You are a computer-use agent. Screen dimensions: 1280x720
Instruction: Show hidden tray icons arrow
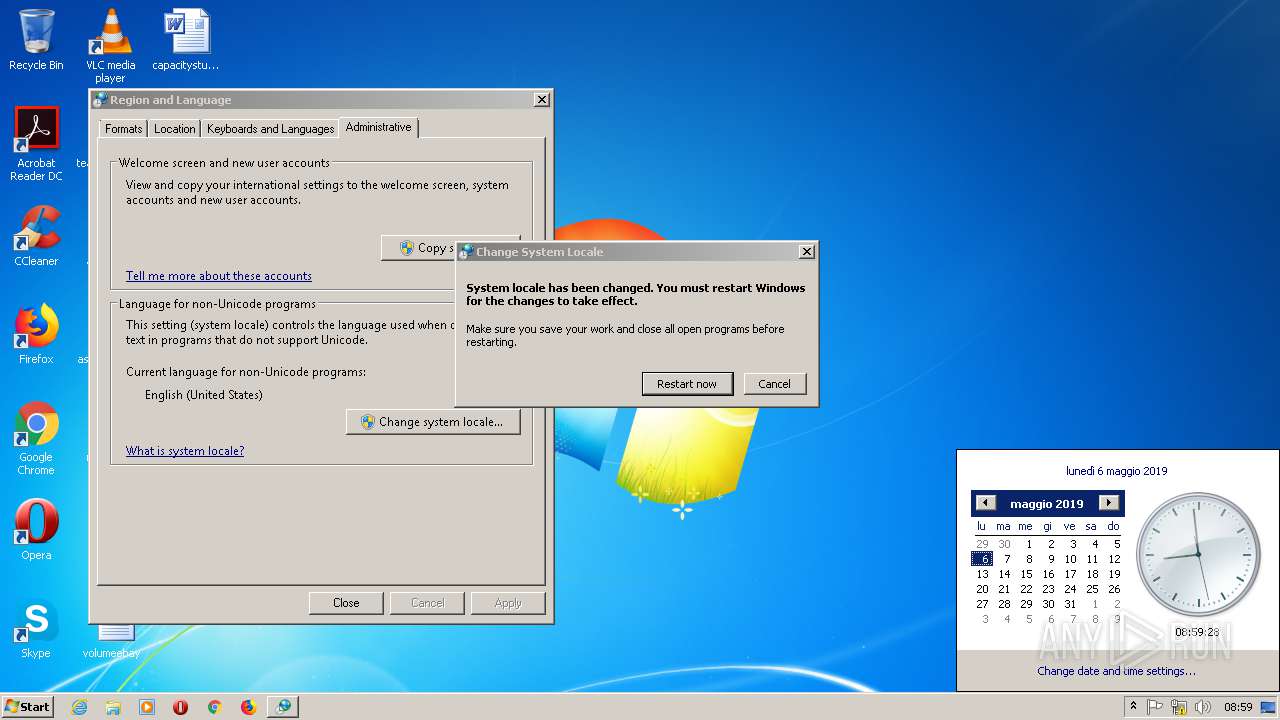(1133, 706)
